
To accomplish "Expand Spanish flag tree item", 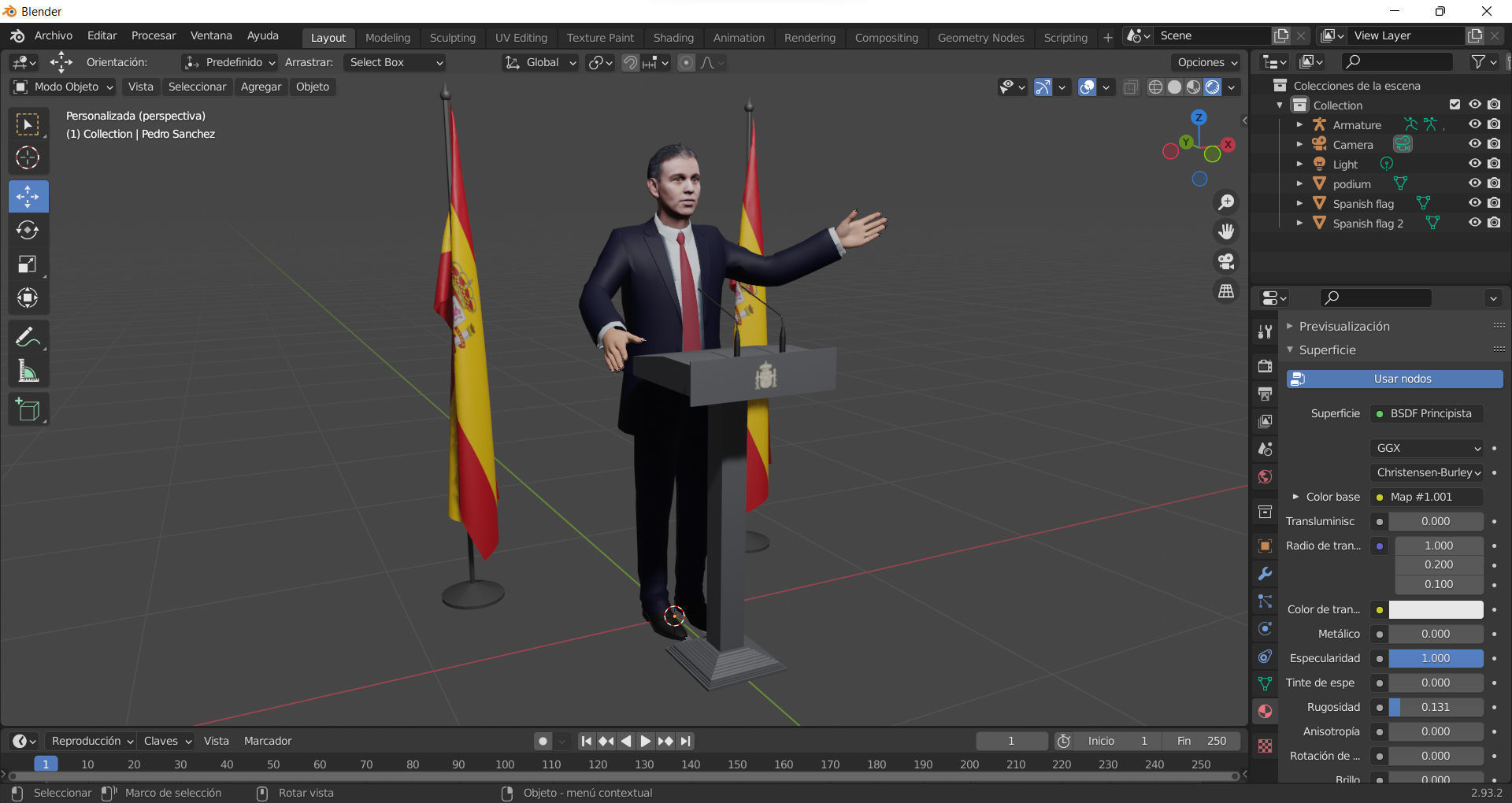I will click(1299, 203).
